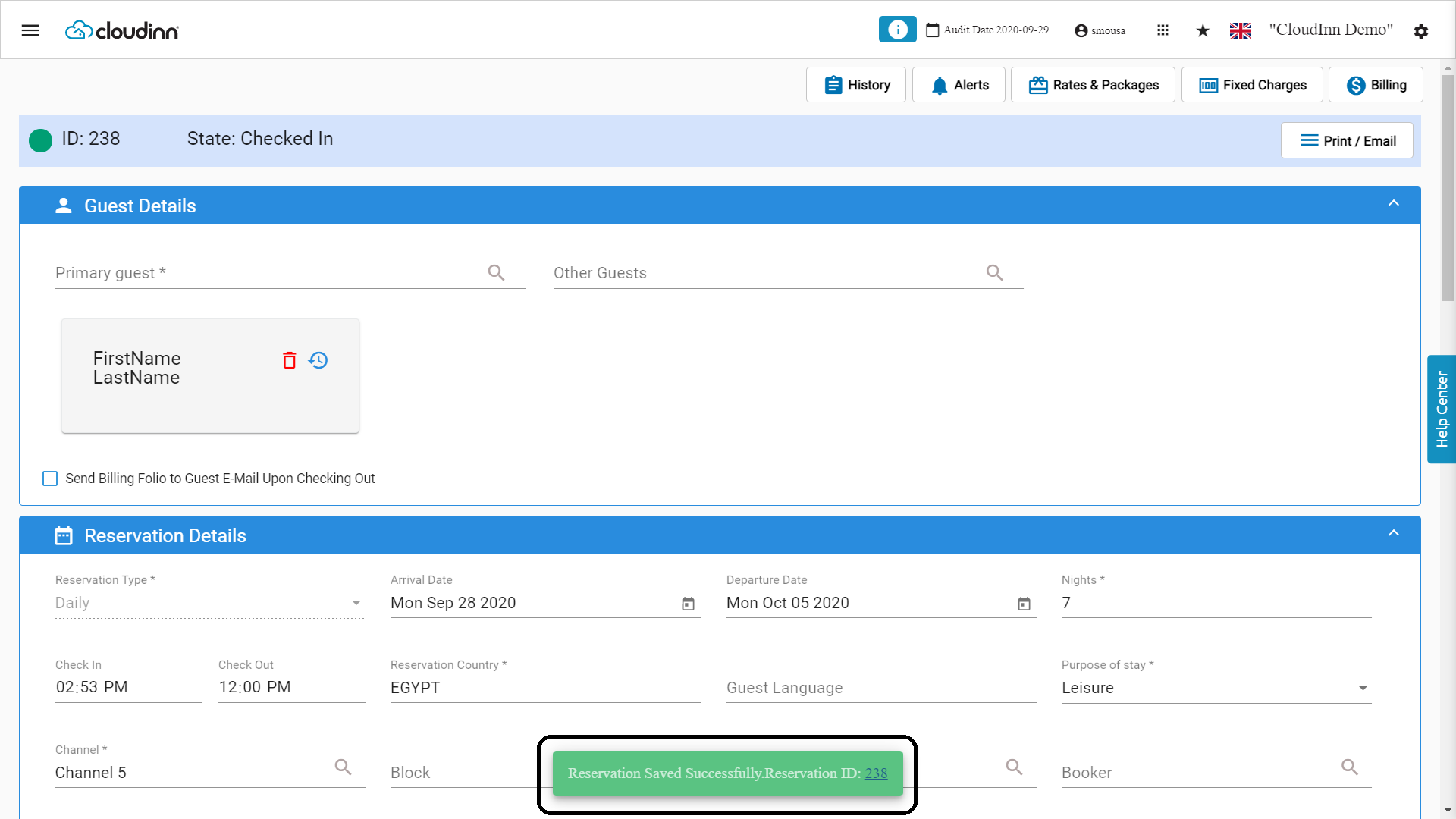Enable Send Billing Folio to Guest E-Mail checkbox
1456x819 pixels.
click(x=50, y=479)
